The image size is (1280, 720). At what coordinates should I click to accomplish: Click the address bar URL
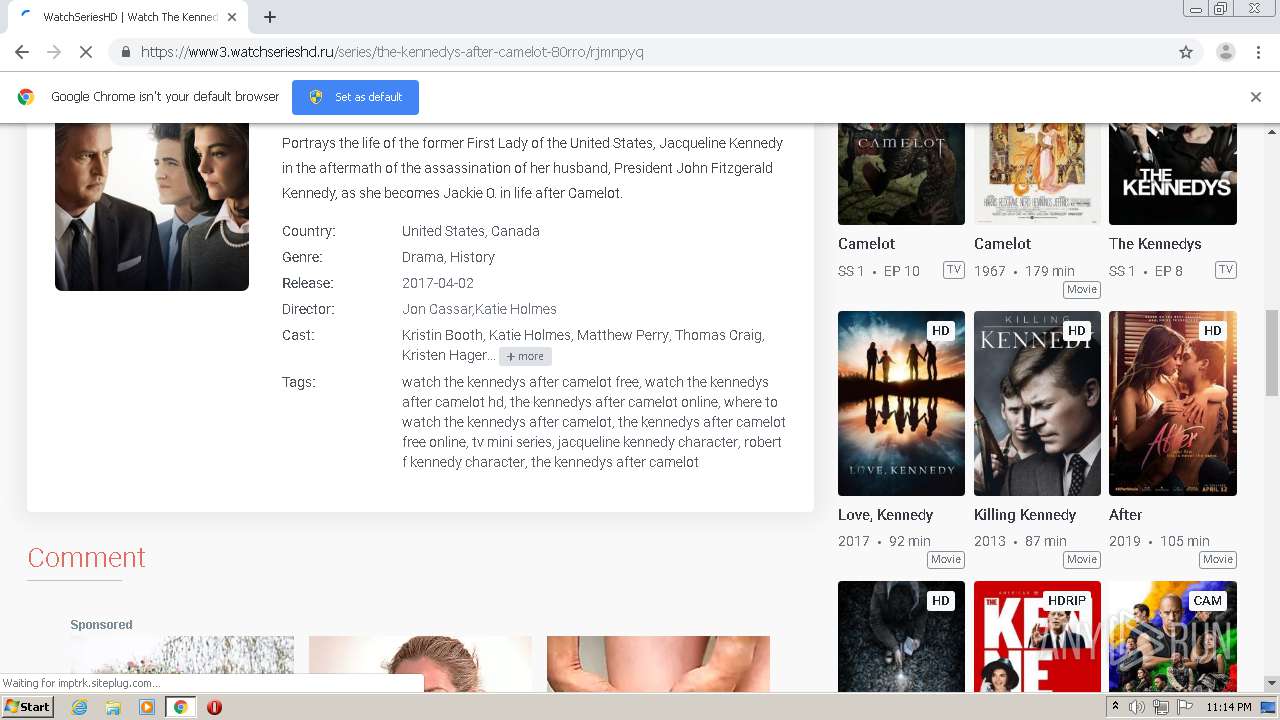click(392, 52)
